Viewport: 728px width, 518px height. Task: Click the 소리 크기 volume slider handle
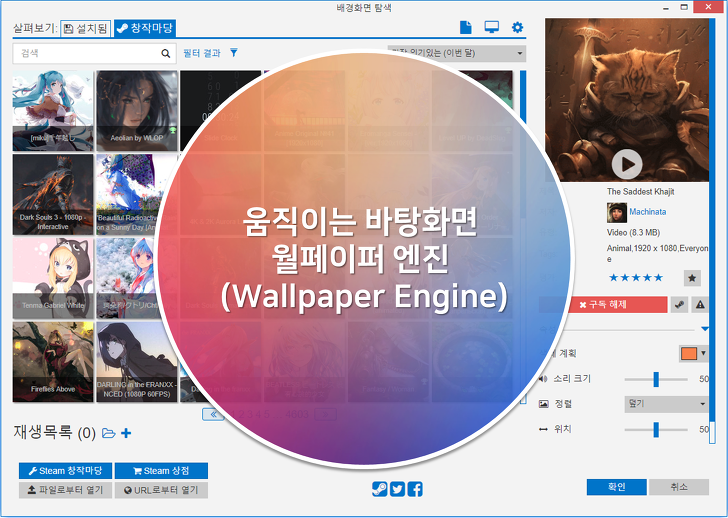tap(656, 379)
